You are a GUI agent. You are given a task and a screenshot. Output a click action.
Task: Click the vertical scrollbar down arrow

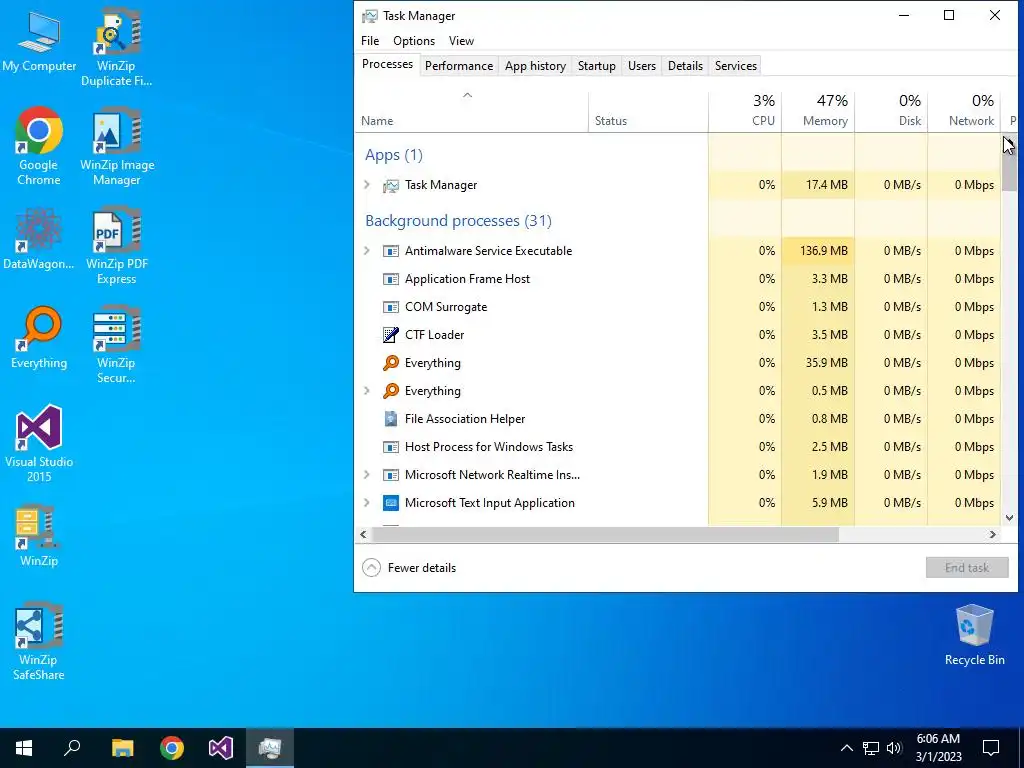[x=1009, y=518]
